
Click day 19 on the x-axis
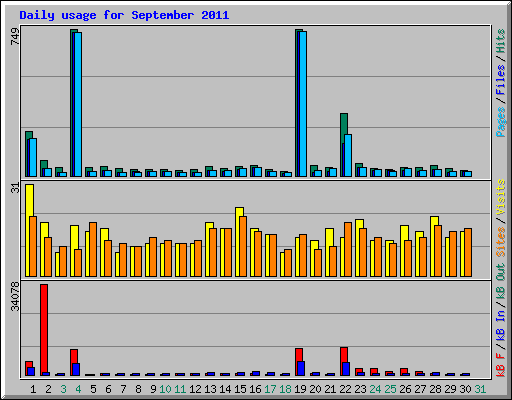click(300, 389)
